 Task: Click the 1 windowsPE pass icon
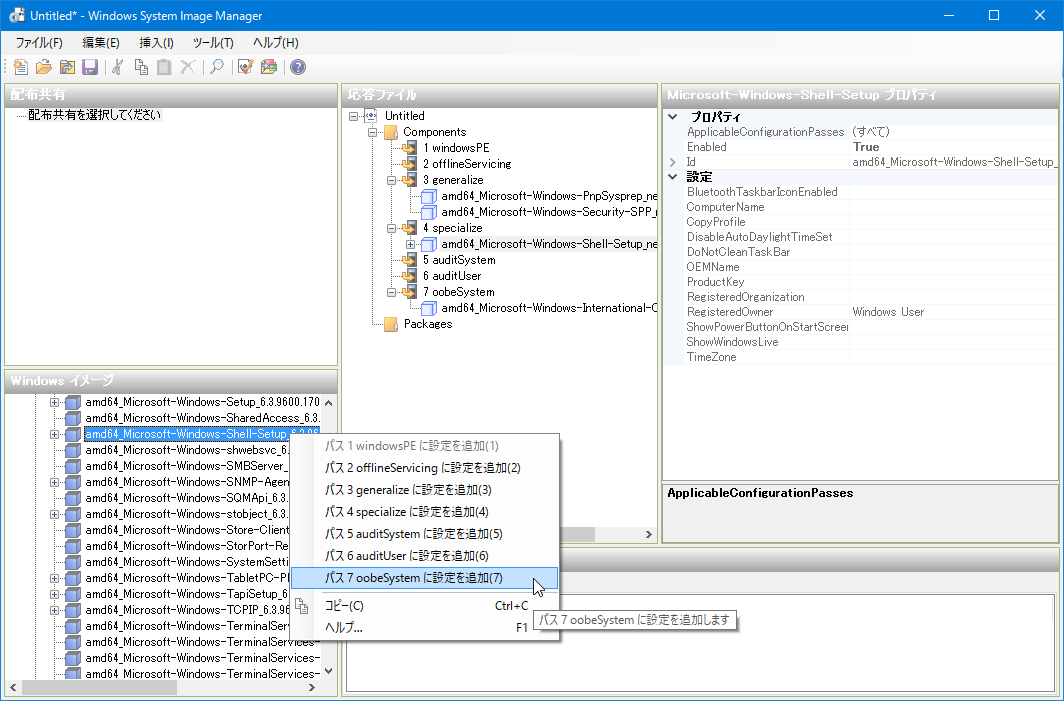tap(409, 148)
